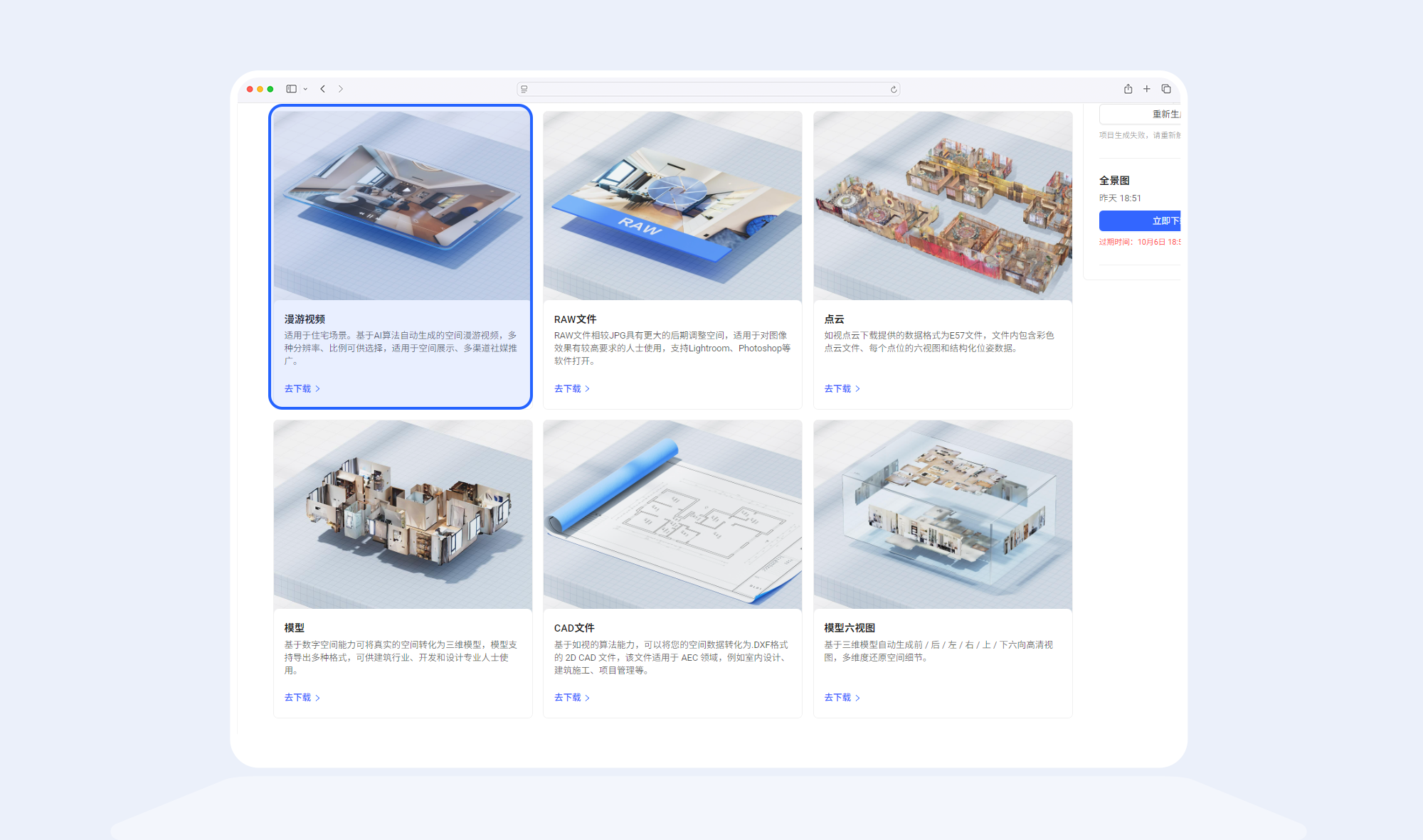This screenshot has width=1423, height=840.
Task: Click the 漫游视频 title text
Action: 305,319
